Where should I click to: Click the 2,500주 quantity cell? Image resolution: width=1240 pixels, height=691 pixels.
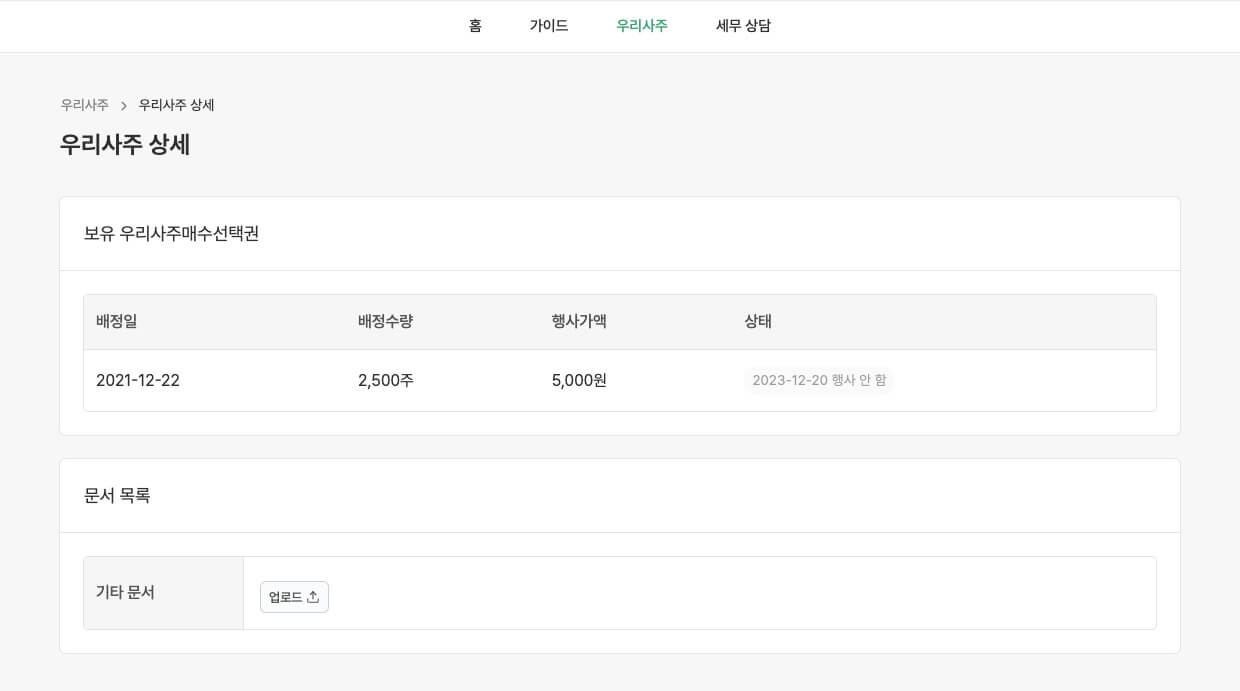tap(386, 380)
